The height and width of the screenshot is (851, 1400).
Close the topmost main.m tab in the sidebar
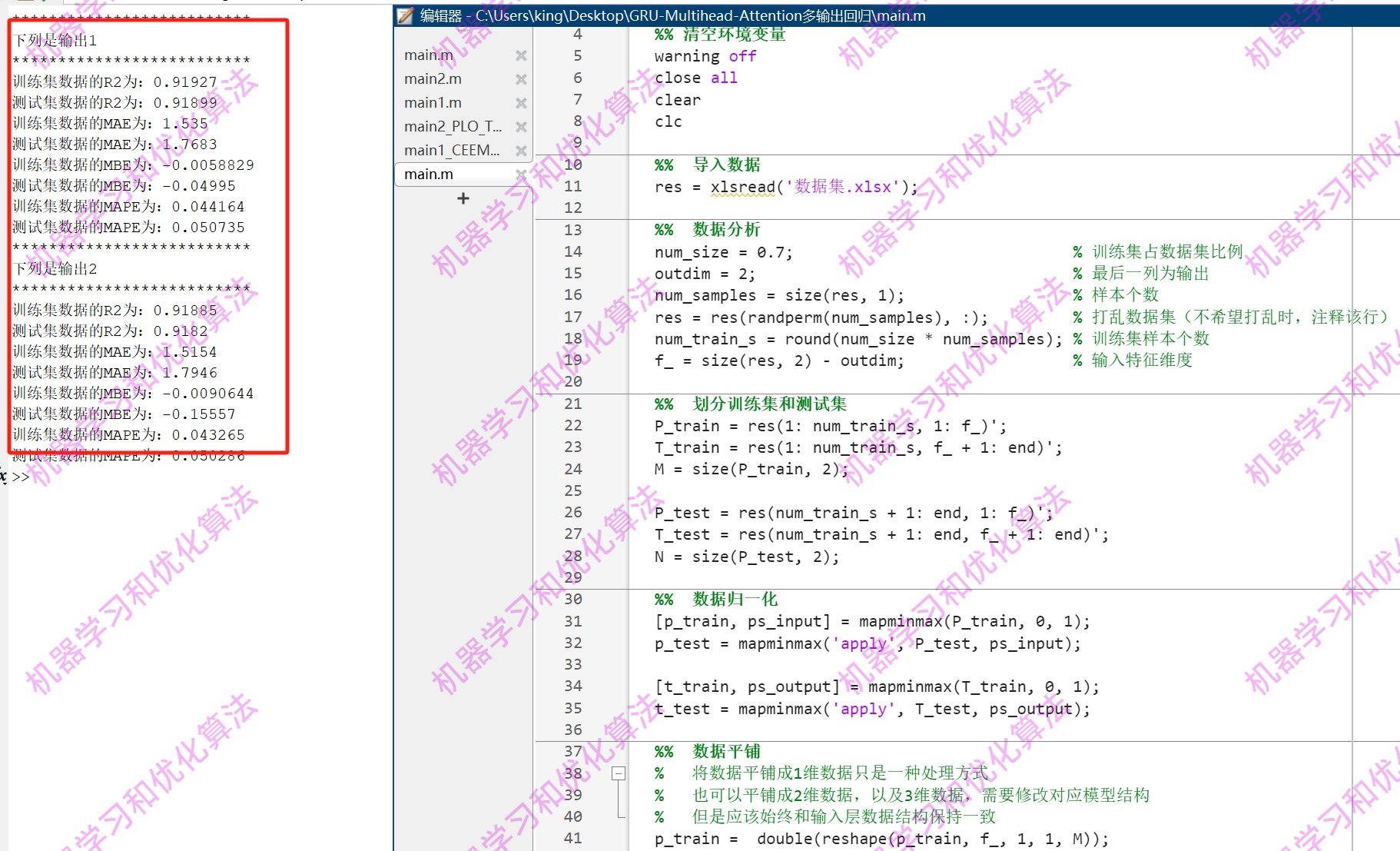521,55
